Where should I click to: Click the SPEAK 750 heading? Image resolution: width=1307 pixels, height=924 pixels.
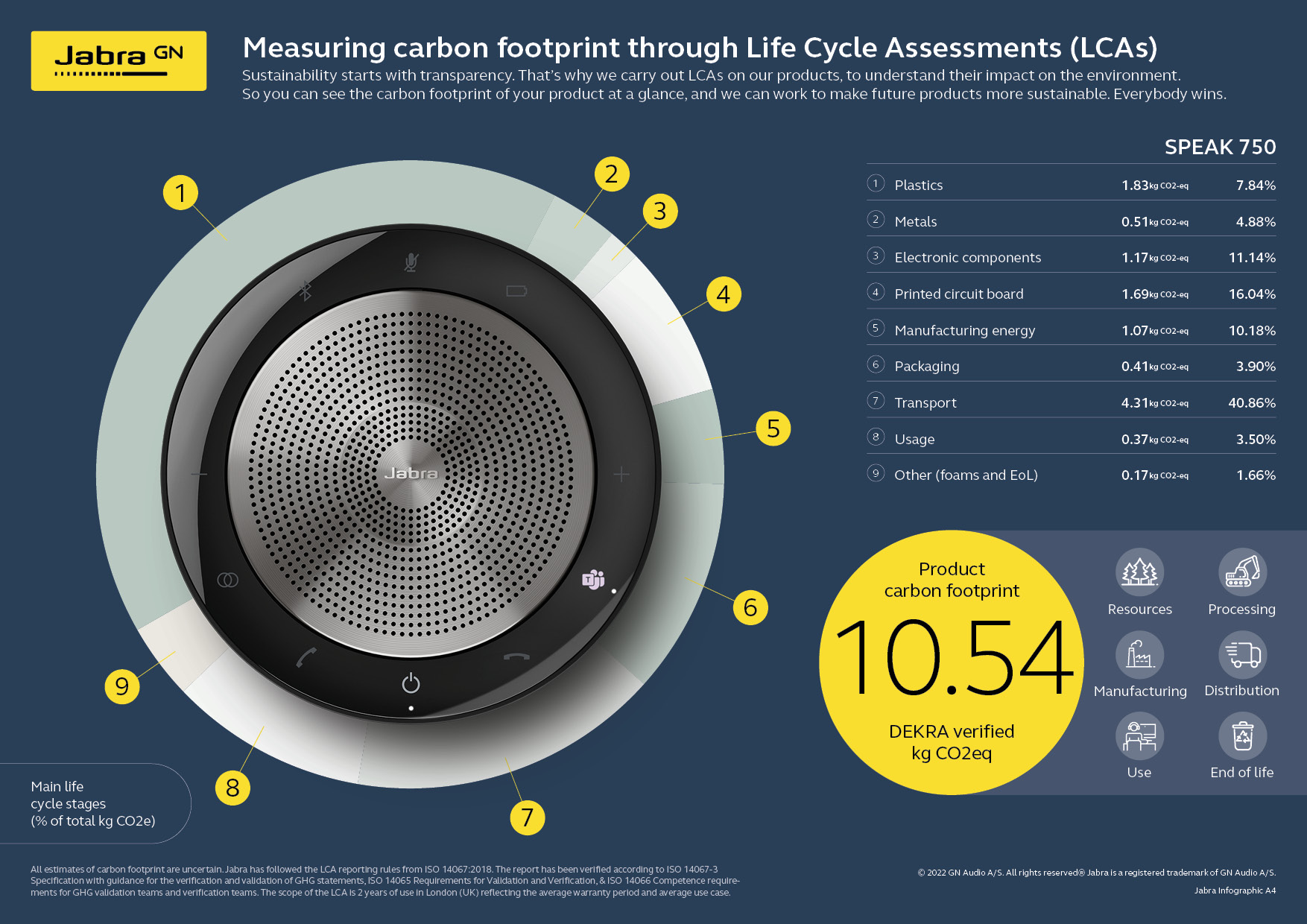coord(1220,148)
